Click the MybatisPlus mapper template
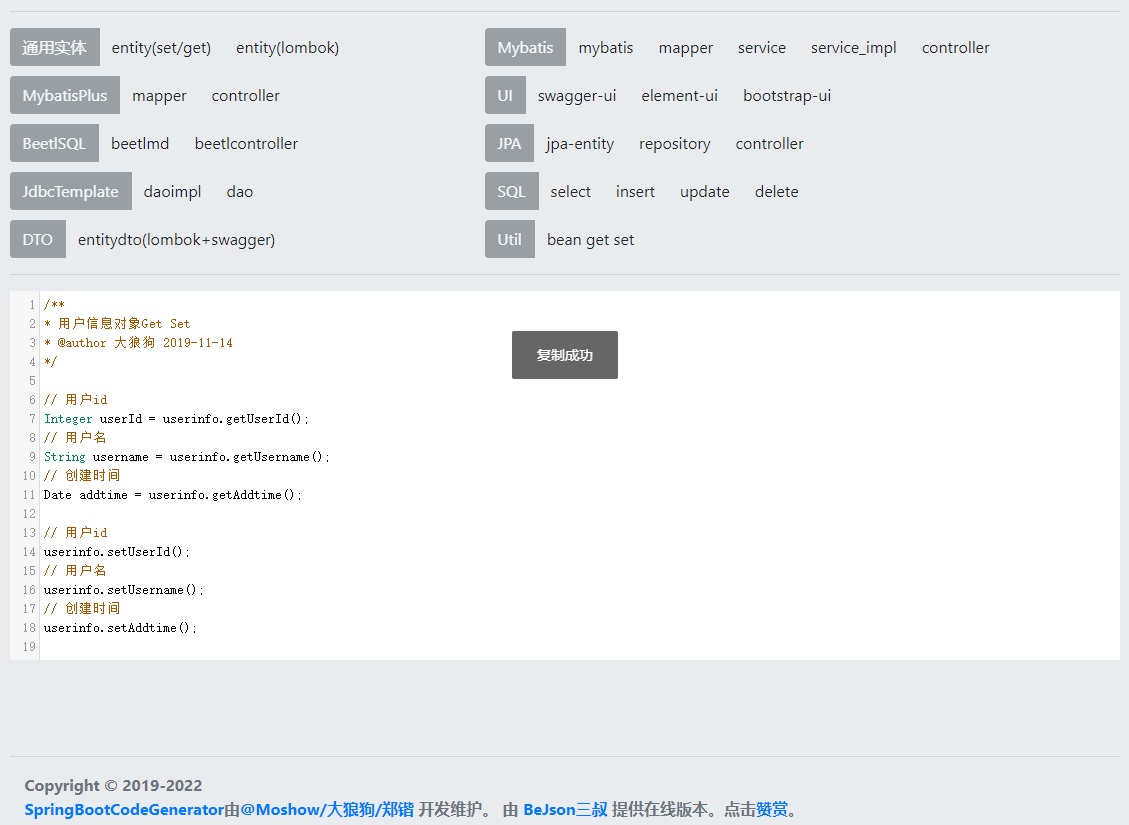 [159, 95]
